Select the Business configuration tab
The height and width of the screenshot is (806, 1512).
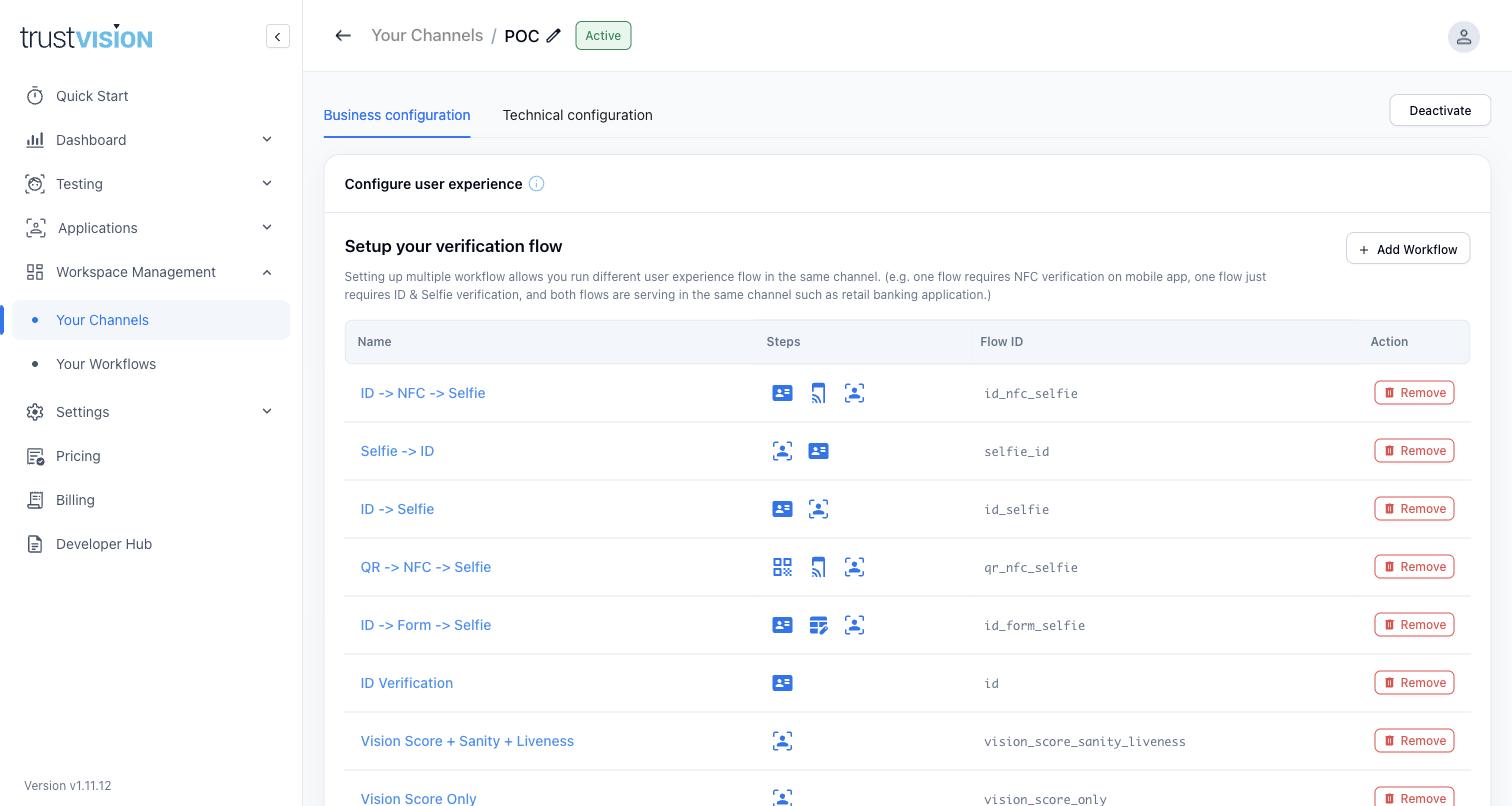pos(397,115)
